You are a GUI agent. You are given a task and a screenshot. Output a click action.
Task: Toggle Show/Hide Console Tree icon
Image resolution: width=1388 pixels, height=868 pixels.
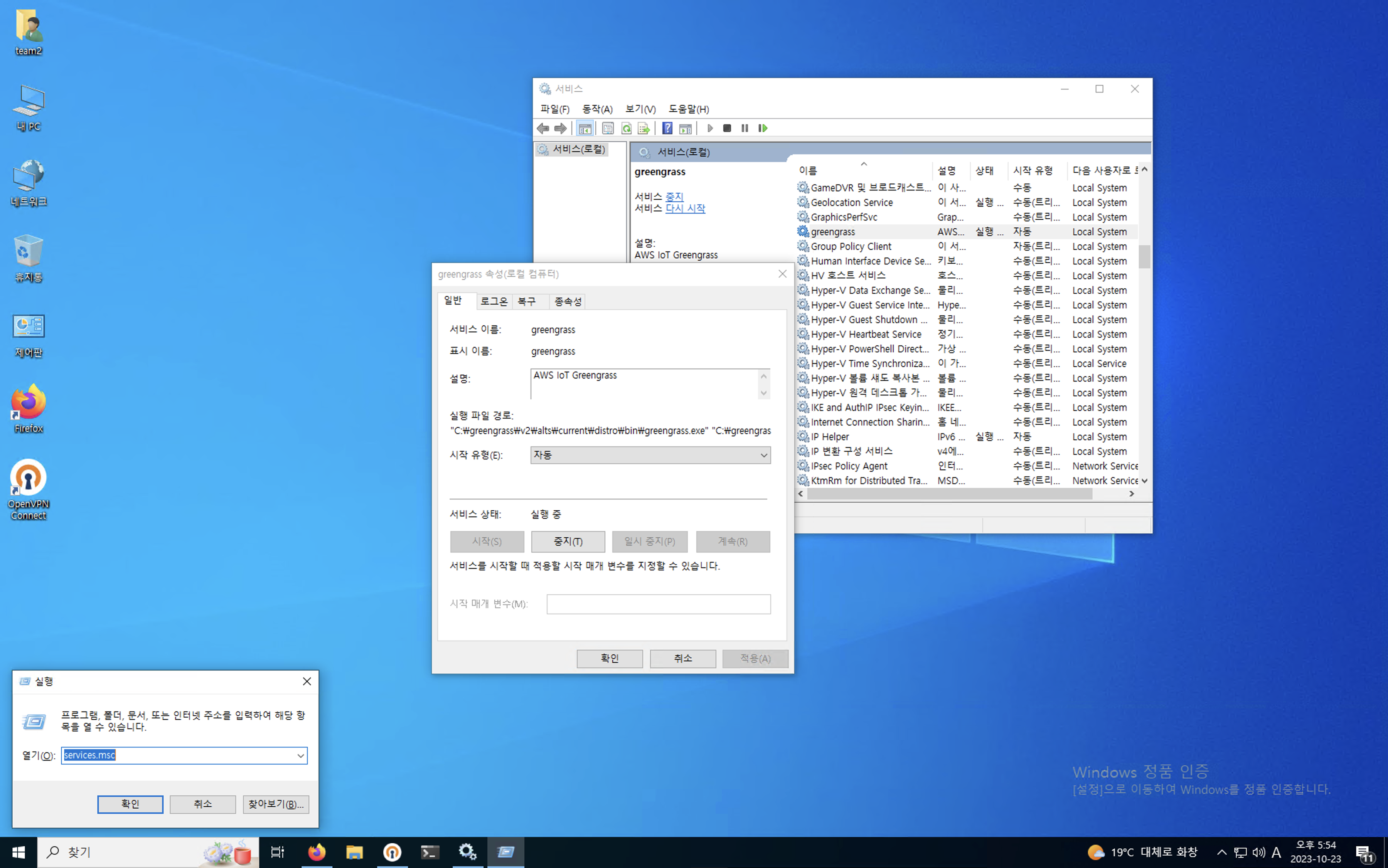[x=585, y=128]
